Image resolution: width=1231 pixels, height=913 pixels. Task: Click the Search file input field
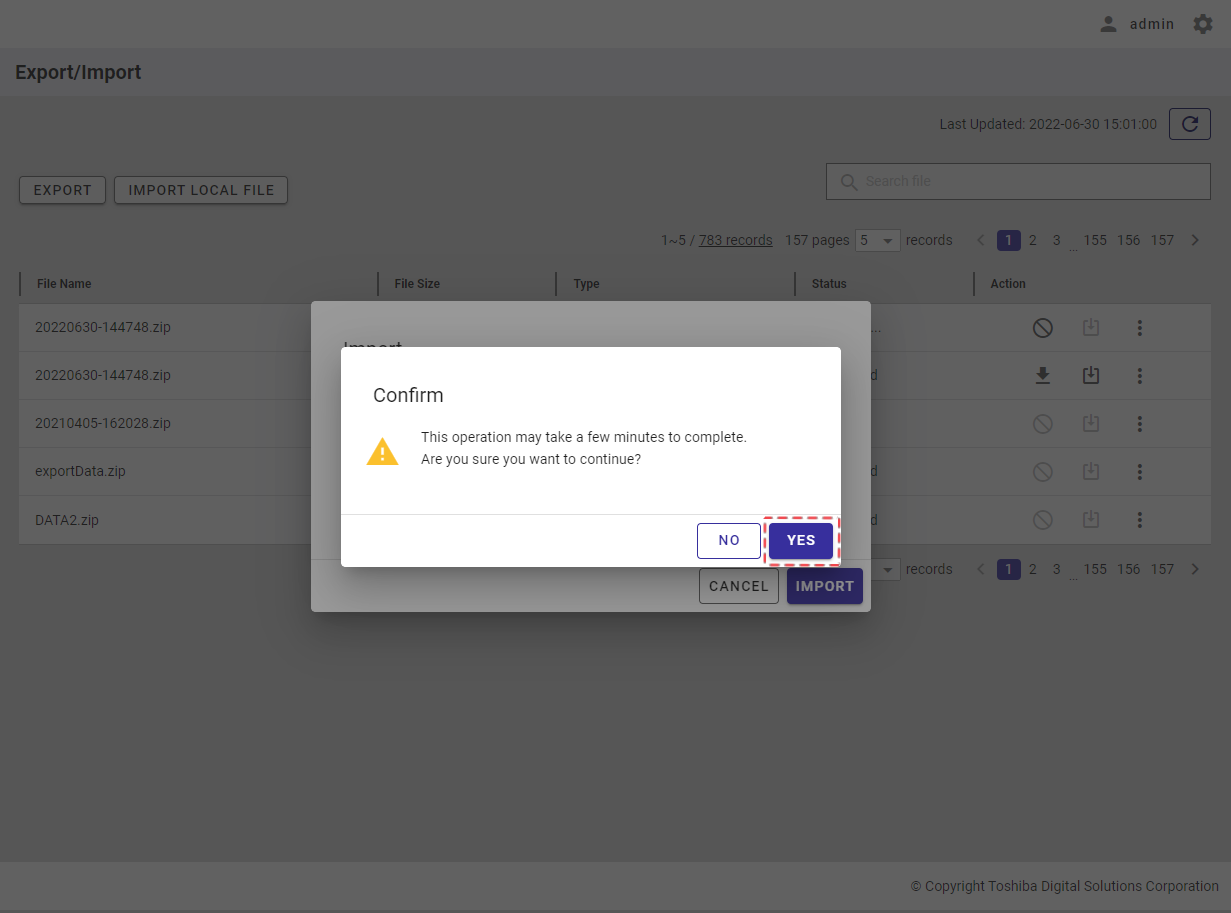click(x=1030, y=181)
